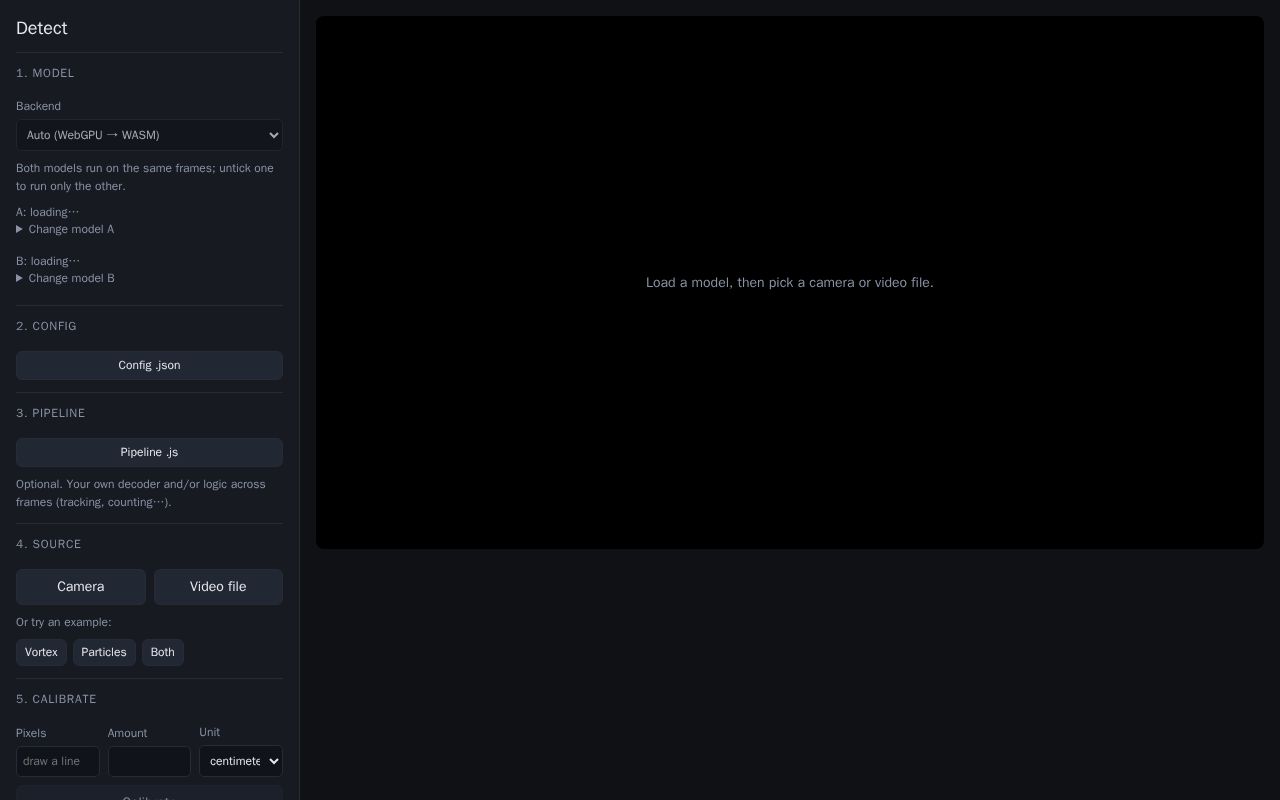This screenshot has height=800, width=1280.
Task: Open the Backend dropdown
Action: click(149, 135)
